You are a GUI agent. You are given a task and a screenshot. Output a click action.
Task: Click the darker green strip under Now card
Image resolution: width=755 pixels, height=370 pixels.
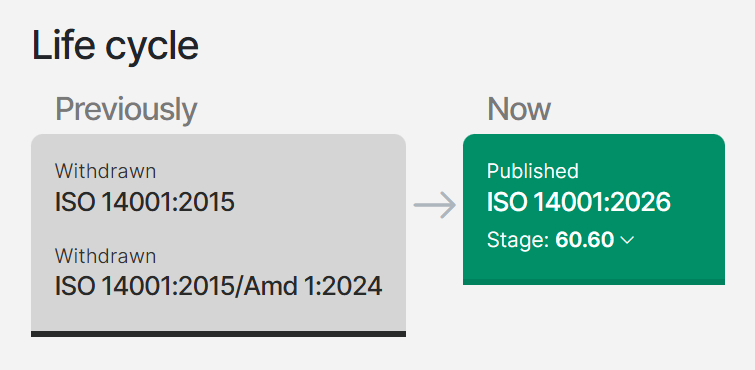(x=594, y=282)
